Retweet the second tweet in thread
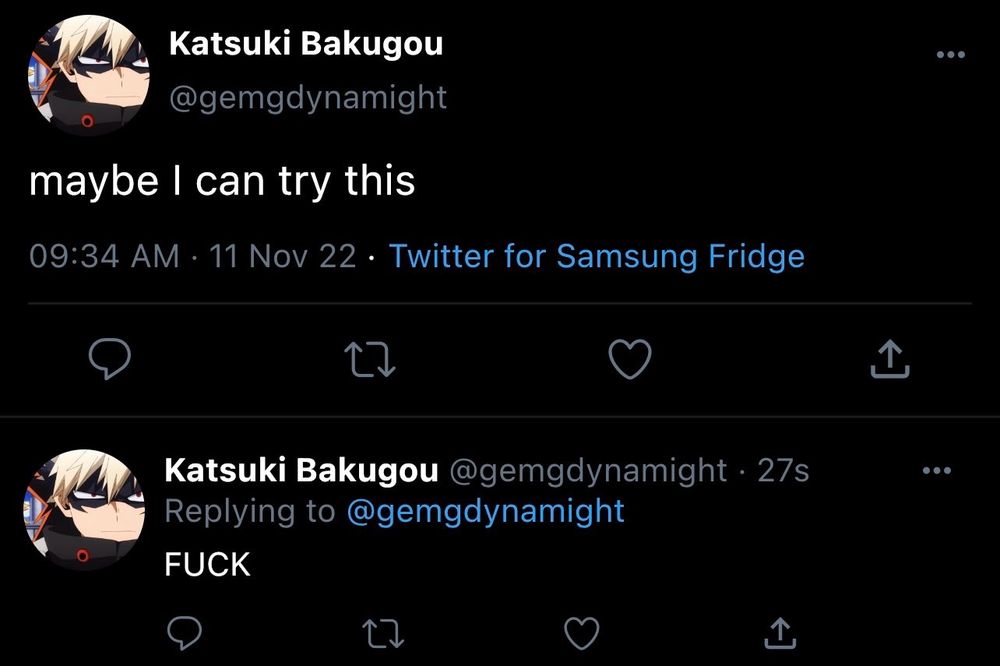1000x666 pixels. coord(381,633)
